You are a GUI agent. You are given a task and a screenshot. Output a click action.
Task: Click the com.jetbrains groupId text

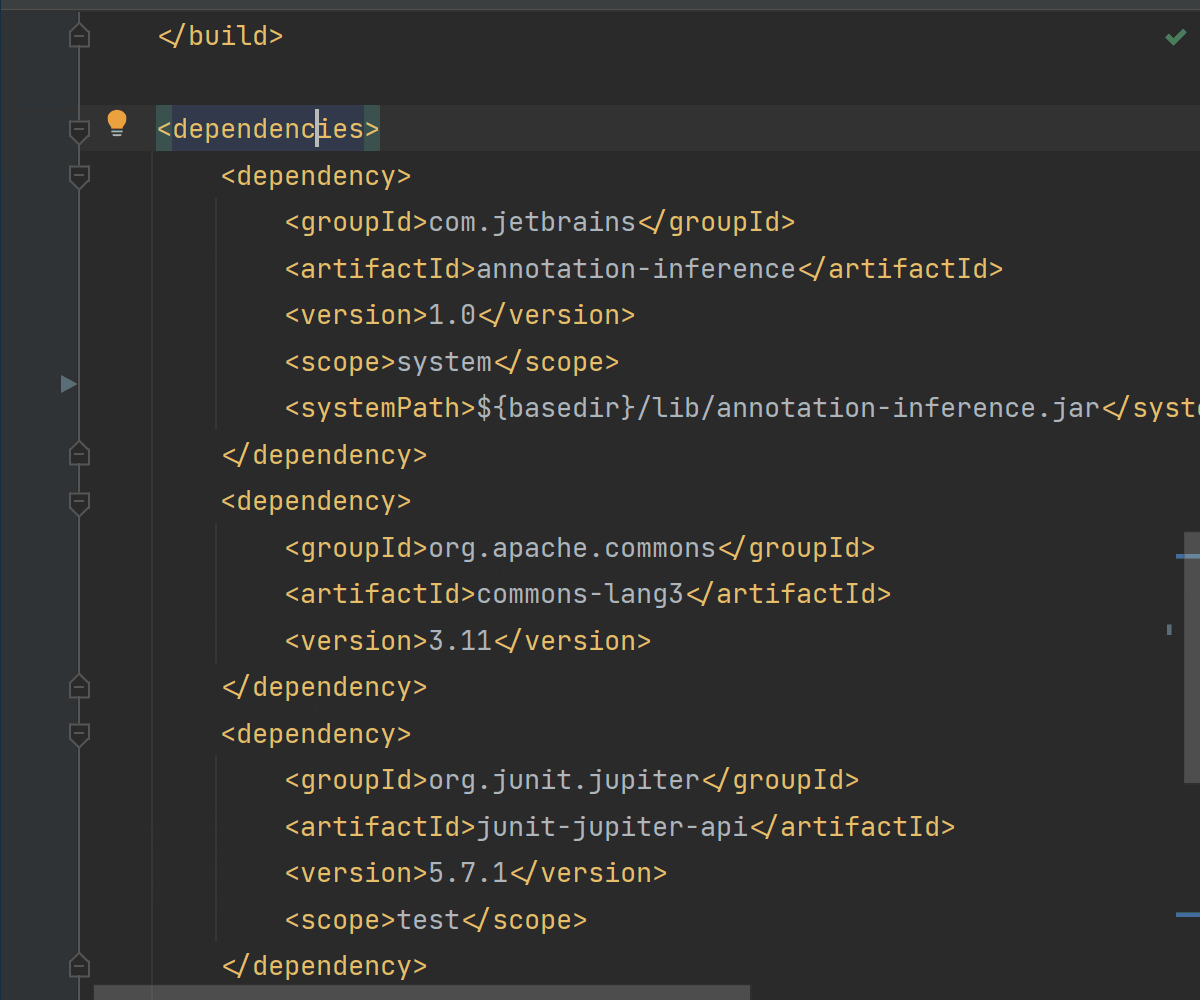[x=530, y=221]
